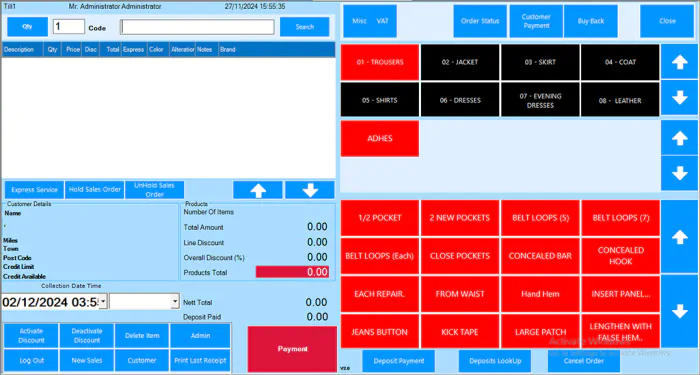Click Activate Discount
Screen dimensions: 700x375
tap(31, 336)
